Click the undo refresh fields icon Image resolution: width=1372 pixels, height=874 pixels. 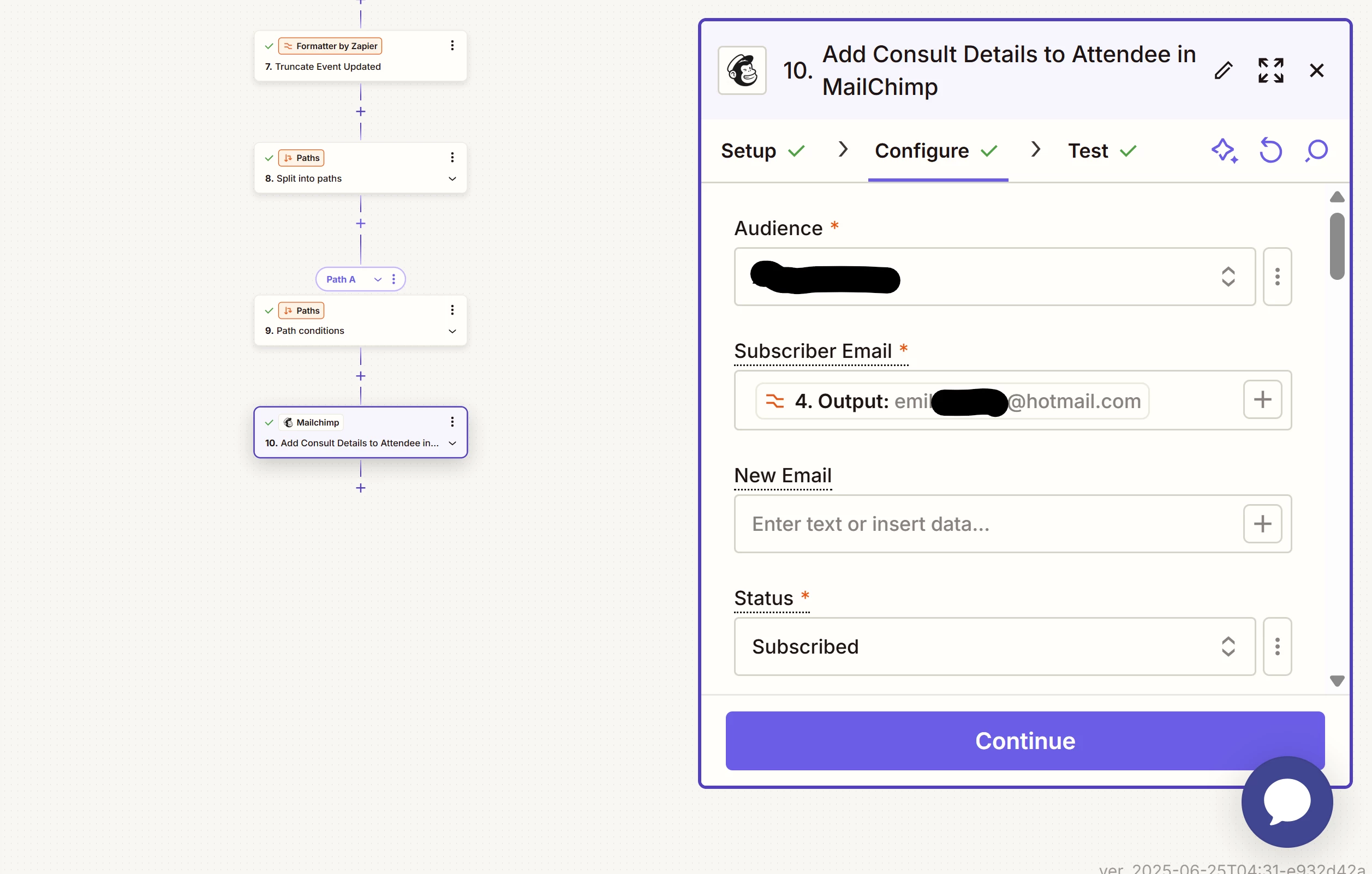[1270, 151]
